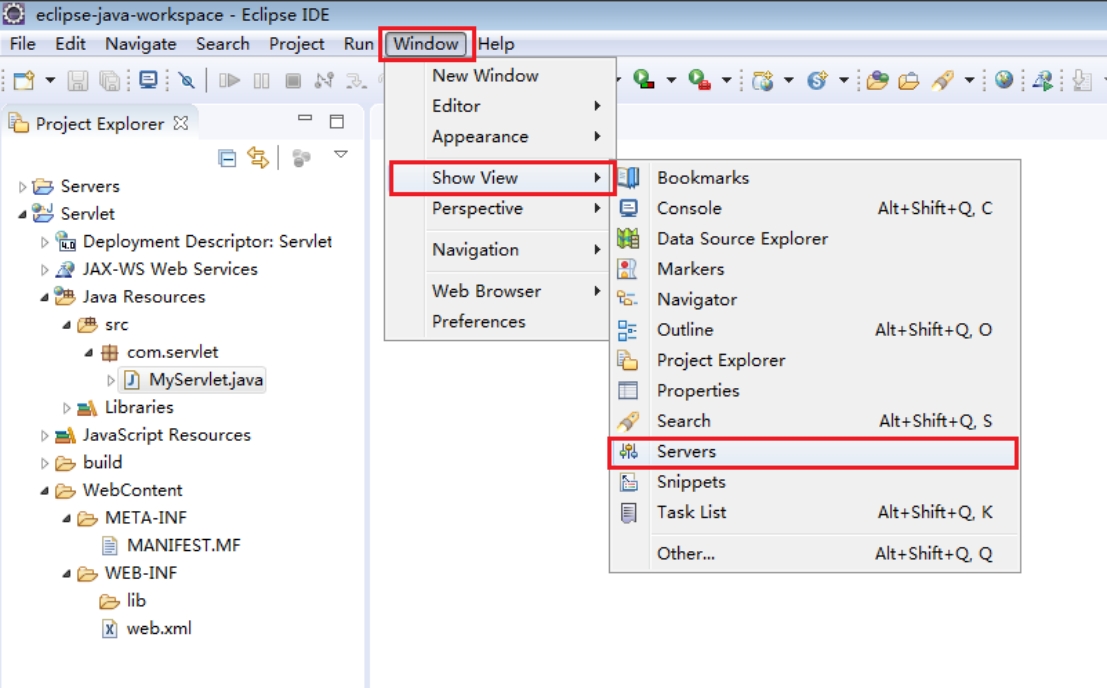Select MyServlet.java in the tree
This screenshot has height=688, width=1107.
tap(205, 380)
